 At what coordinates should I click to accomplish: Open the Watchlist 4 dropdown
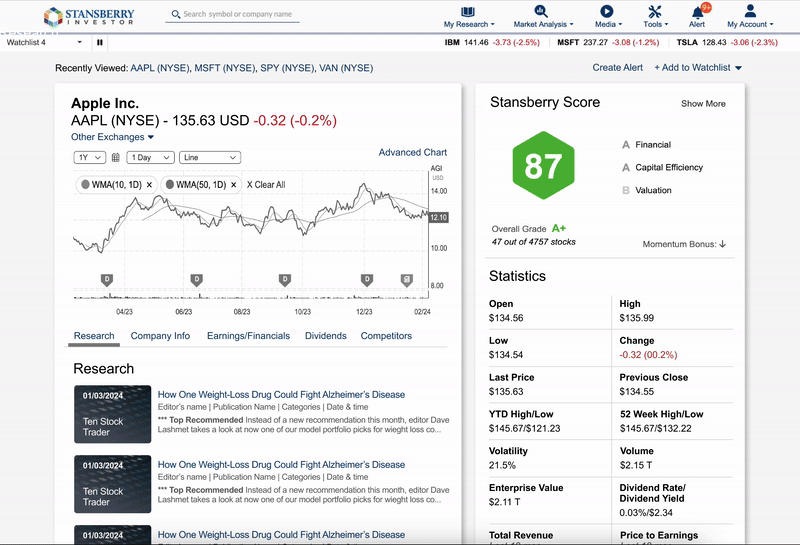pyautogui.click(x=44, y=42)
